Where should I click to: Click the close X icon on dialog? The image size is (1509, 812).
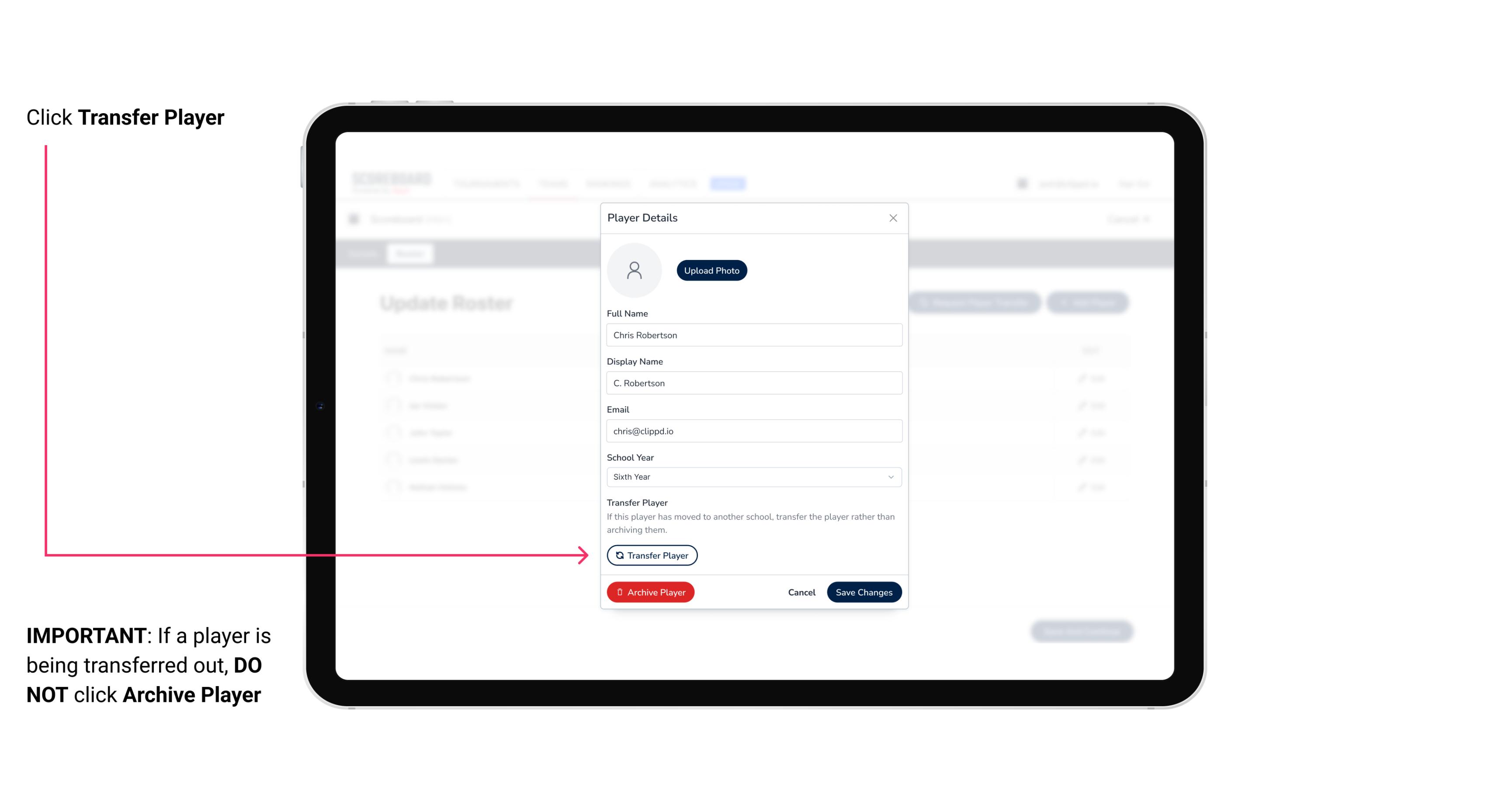pos(893,218)
